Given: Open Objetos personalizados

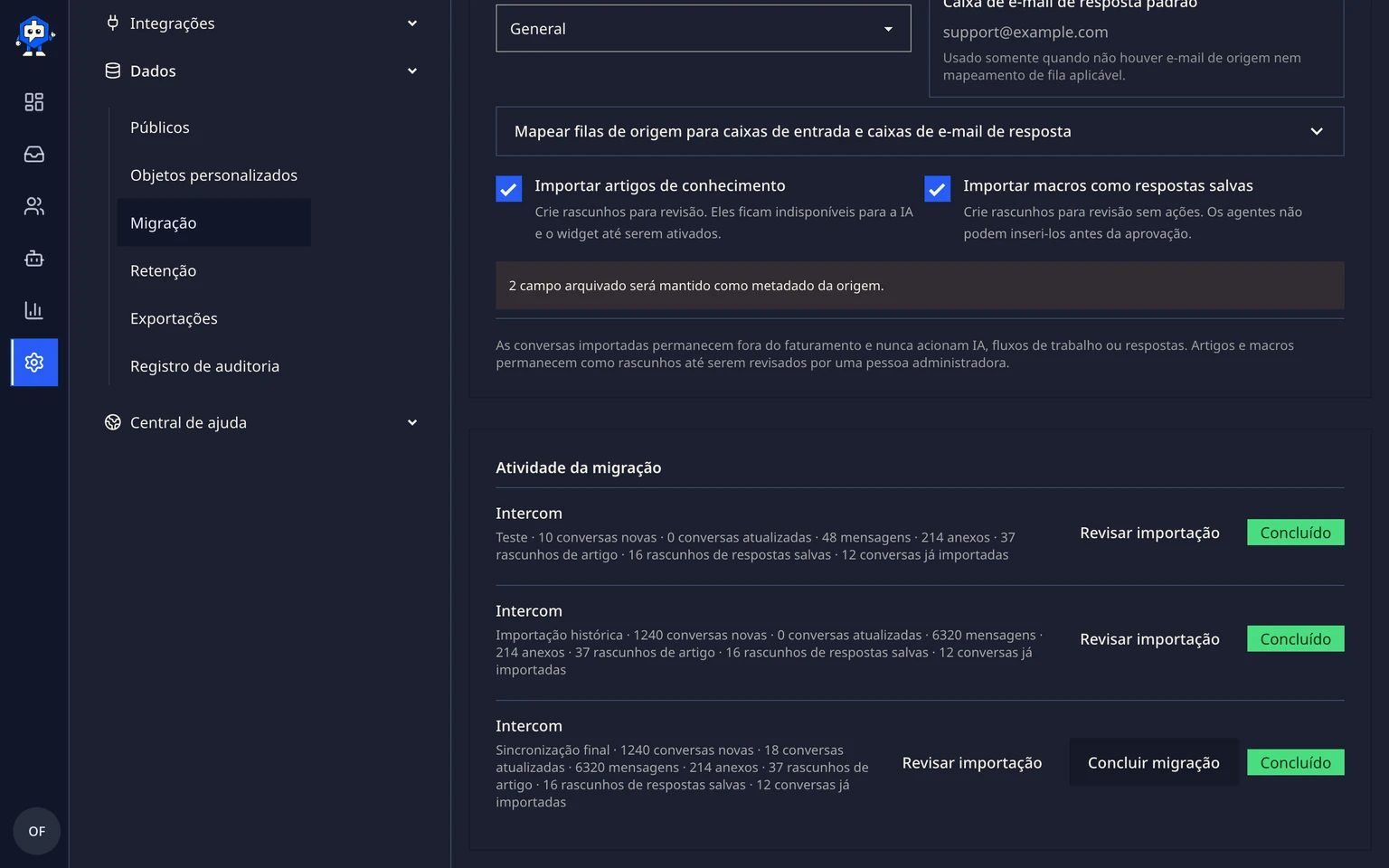Looking at the screenshot, I should pyautogui.click(x=213, y=175).
